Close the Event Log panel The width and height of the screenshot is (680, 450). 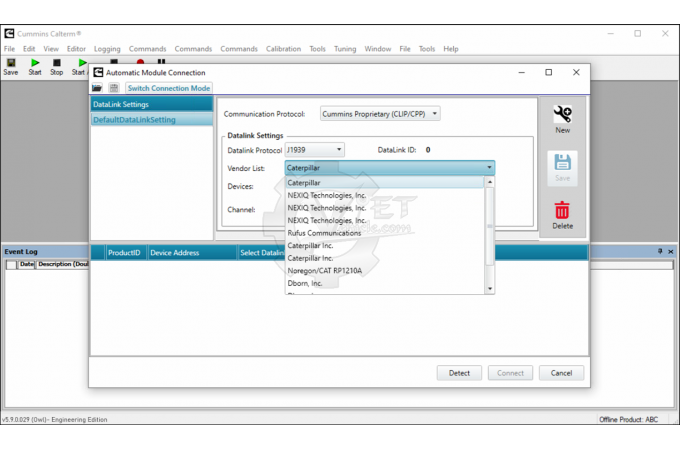670,251
